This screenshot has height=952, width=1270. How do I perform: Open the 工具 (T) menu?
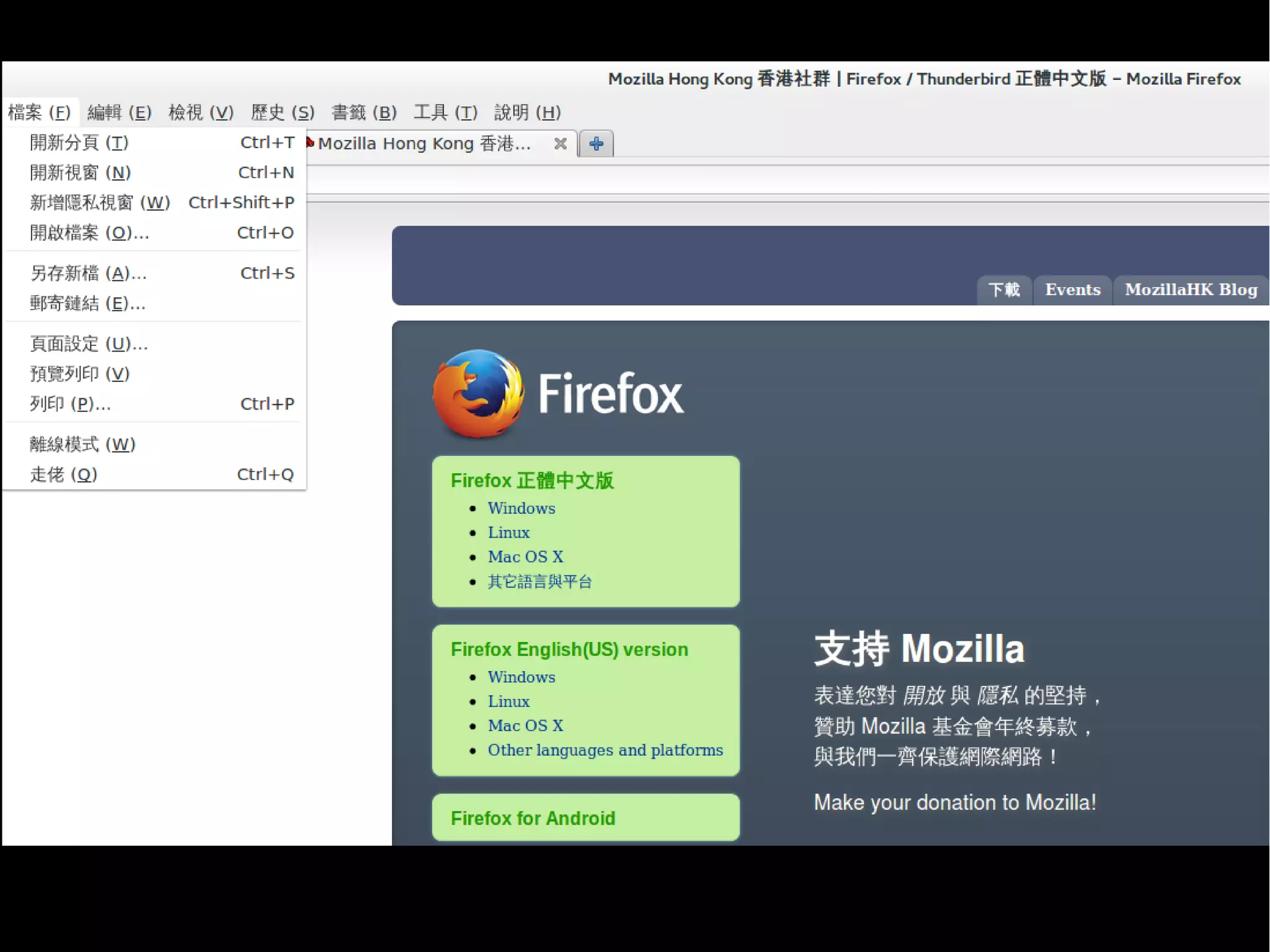pos(445,112)
